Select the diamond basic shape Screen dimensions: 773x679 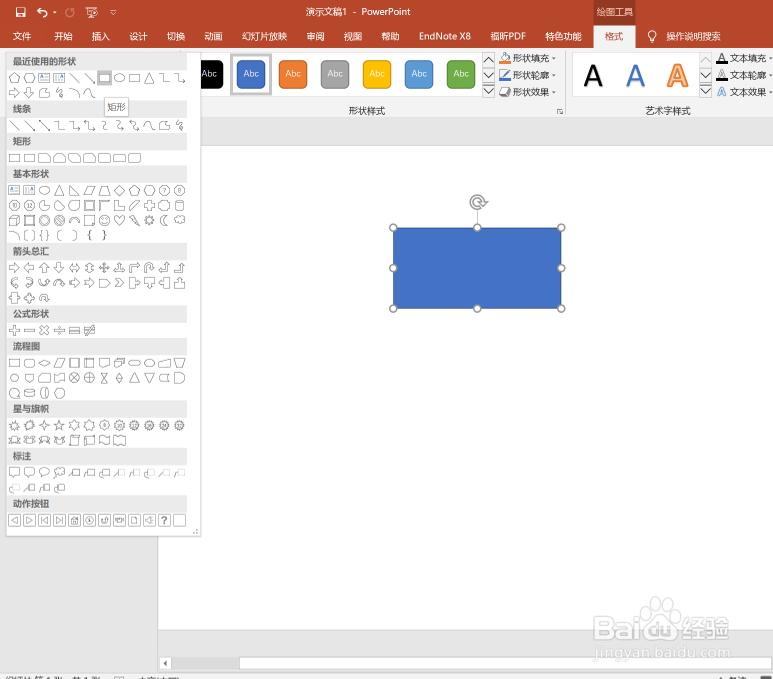119,190
